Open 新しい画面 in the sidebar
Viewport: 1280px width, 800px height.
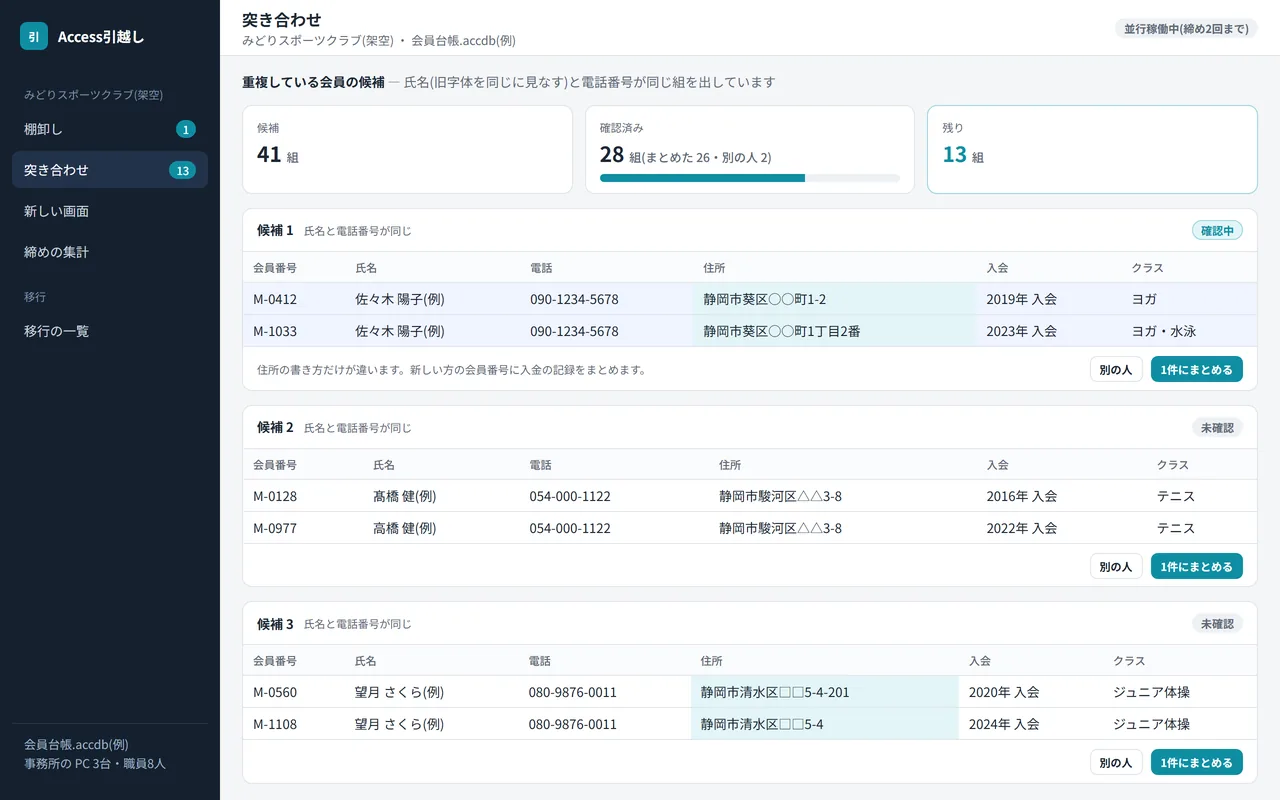110,211
